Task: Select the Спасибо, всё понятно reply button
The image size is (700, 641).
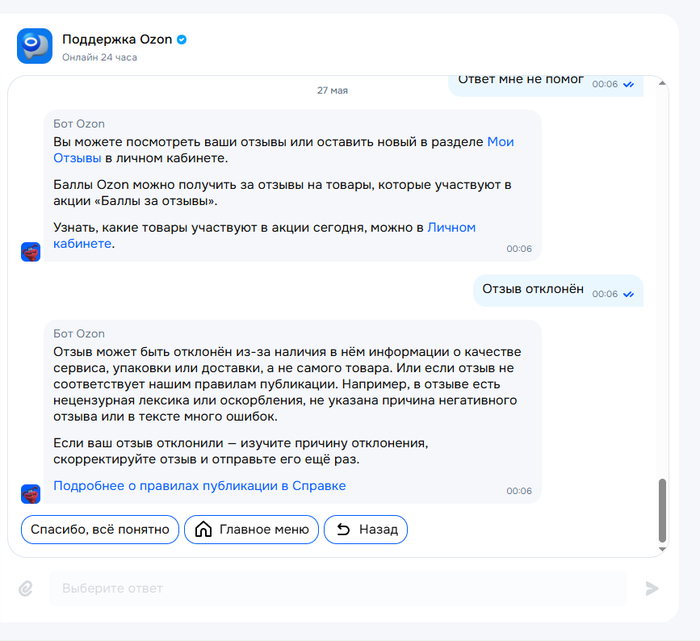Action: (x=100, y=529)
